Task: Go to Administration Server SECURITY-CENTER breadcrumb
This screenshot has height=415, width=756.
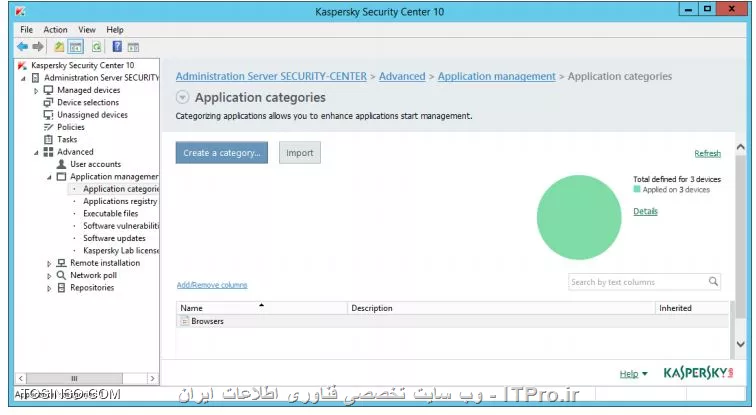Action: 271,76
